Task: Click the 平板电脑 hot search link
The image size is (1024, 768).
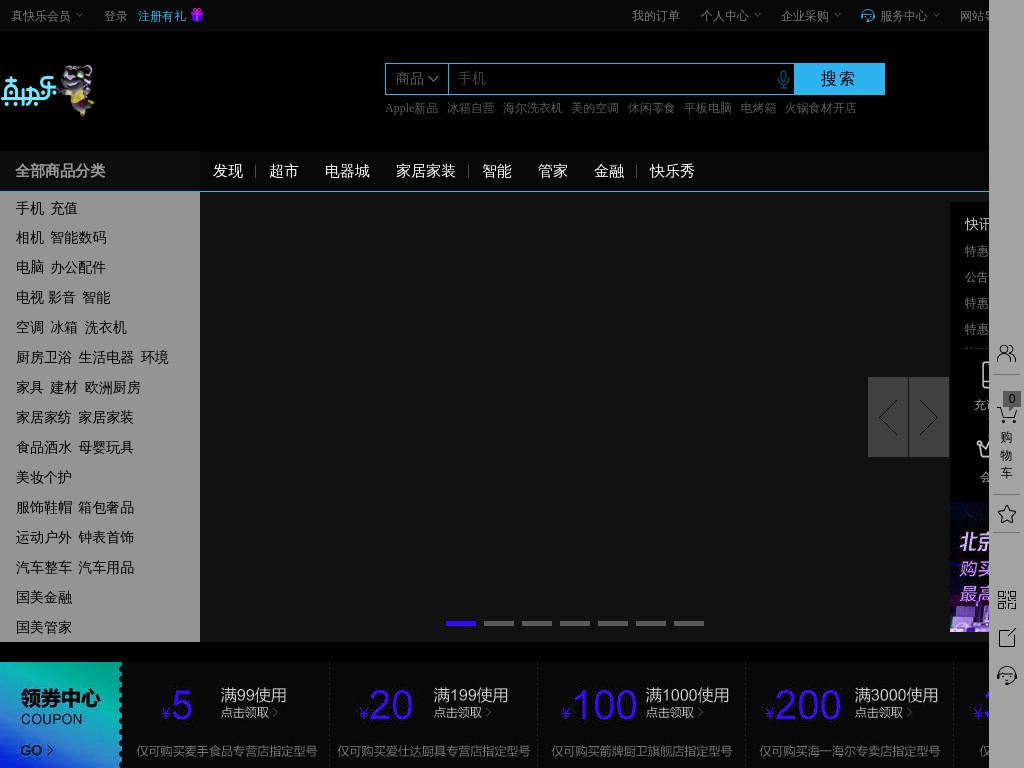Action: pos(707,108)
